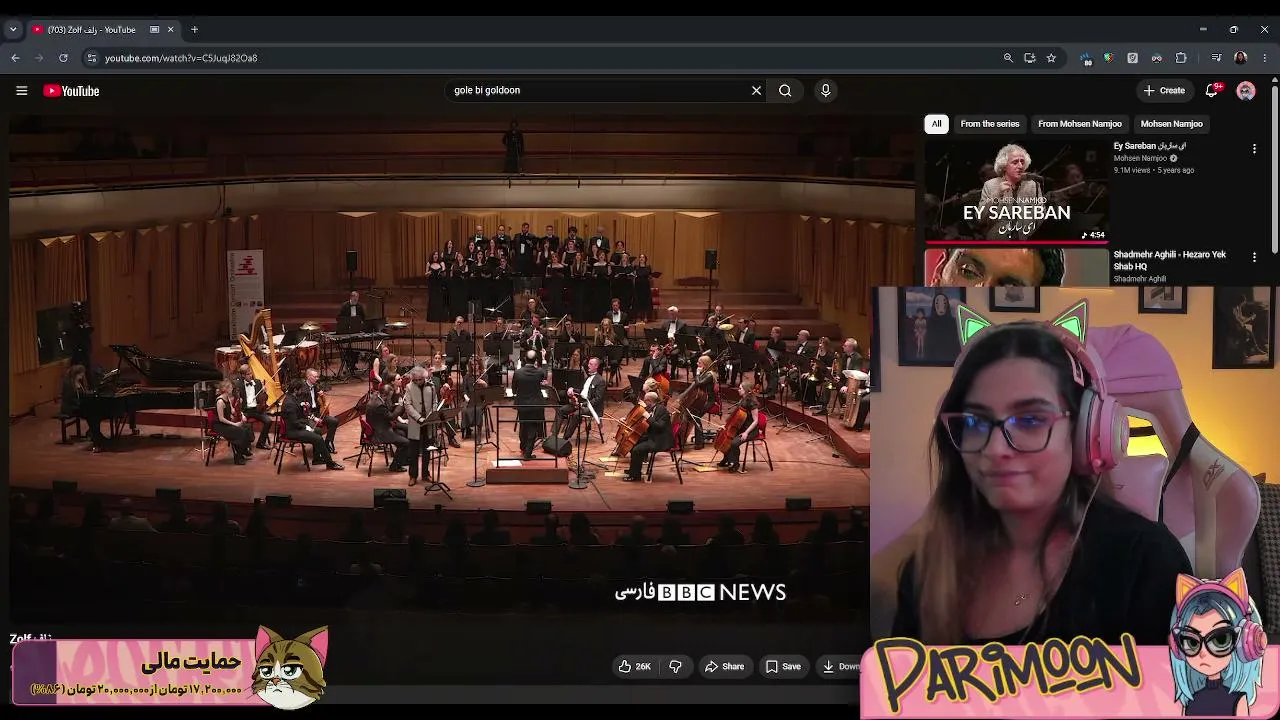Clear the search query with the X
Viewport: 1280px width, 720px height.
pos(756,91)
